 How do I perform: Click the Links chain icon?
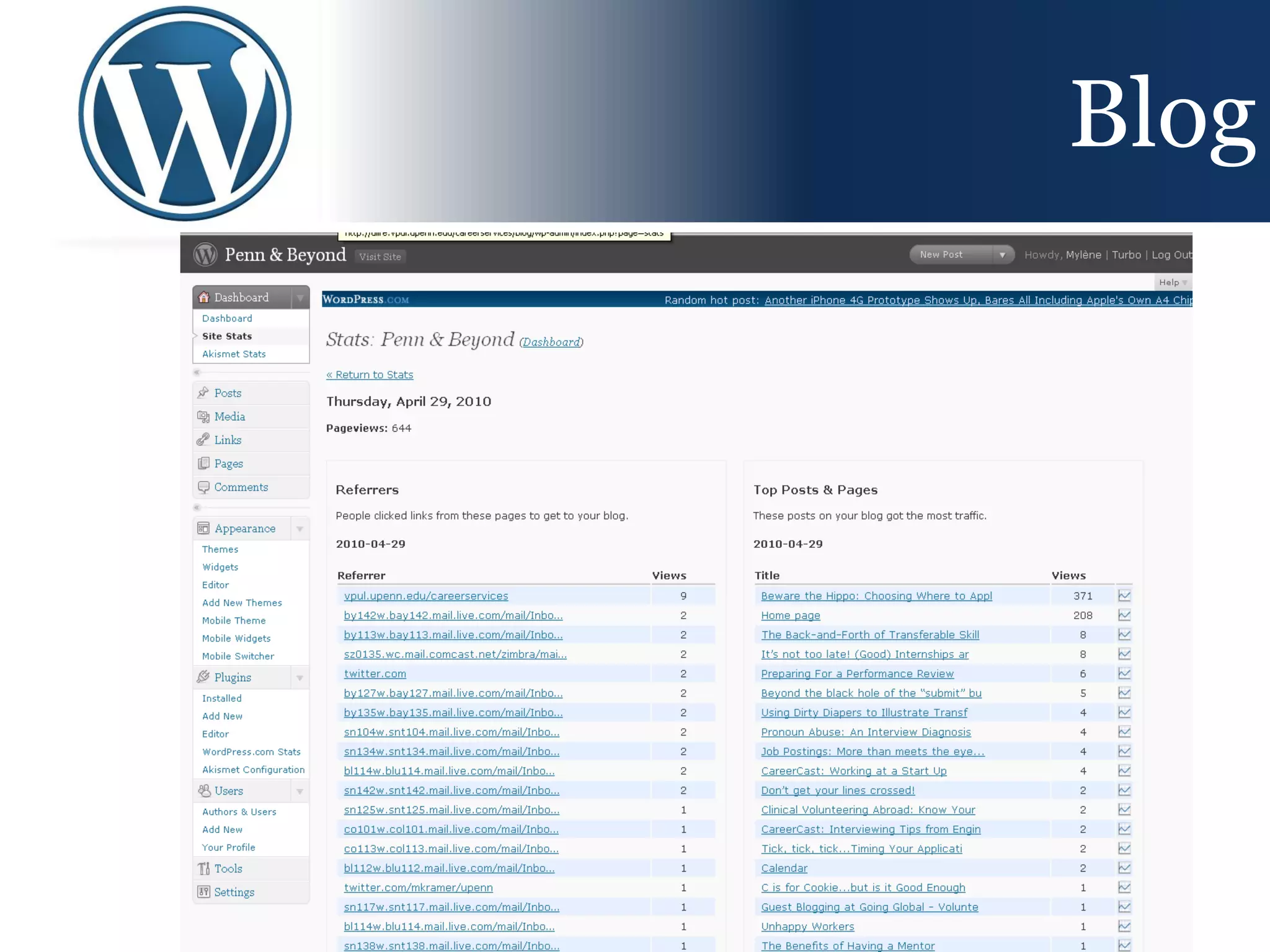coord(203,440)
